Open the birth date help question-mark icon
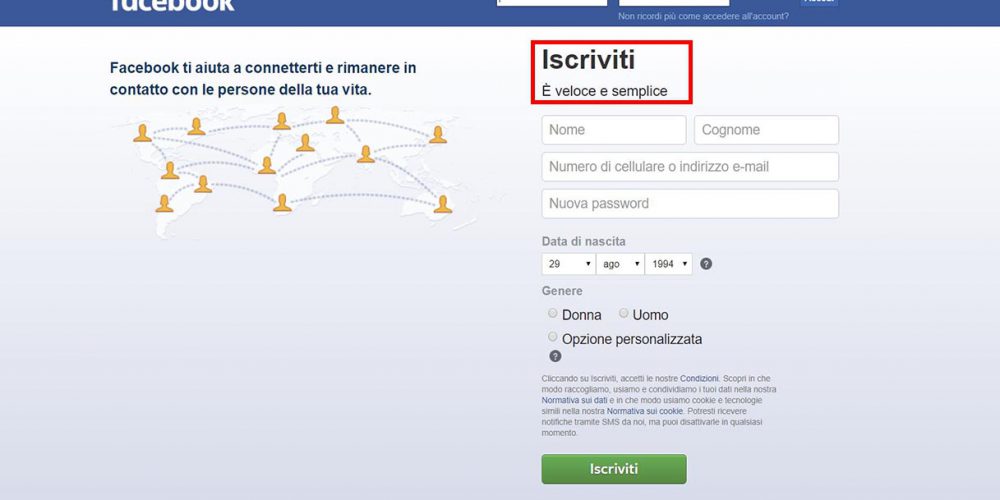The image size is (1000, 500). [x=706, y=263]
